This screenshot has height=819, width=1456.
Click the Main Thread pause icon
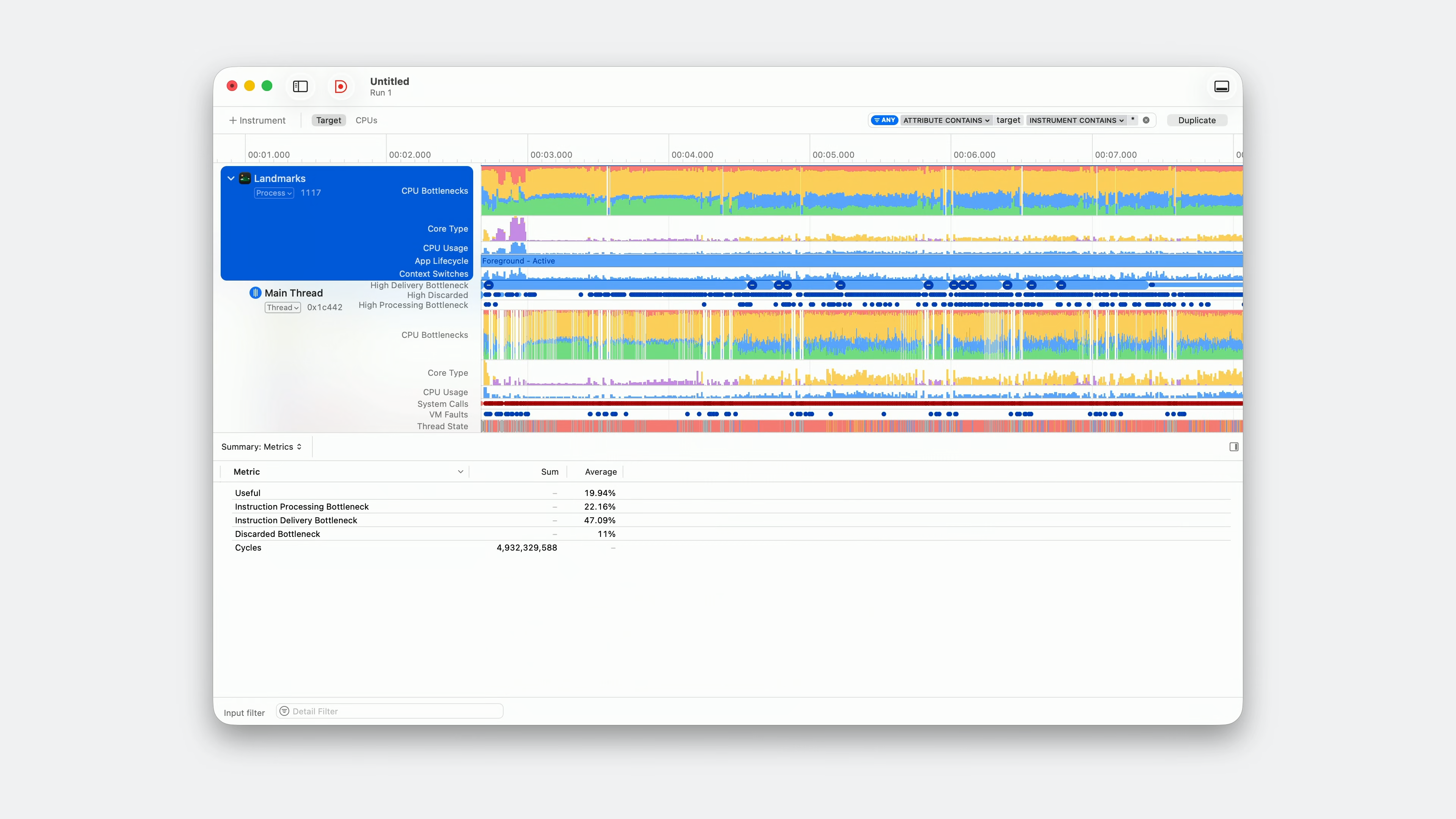(x=256, y=293)
